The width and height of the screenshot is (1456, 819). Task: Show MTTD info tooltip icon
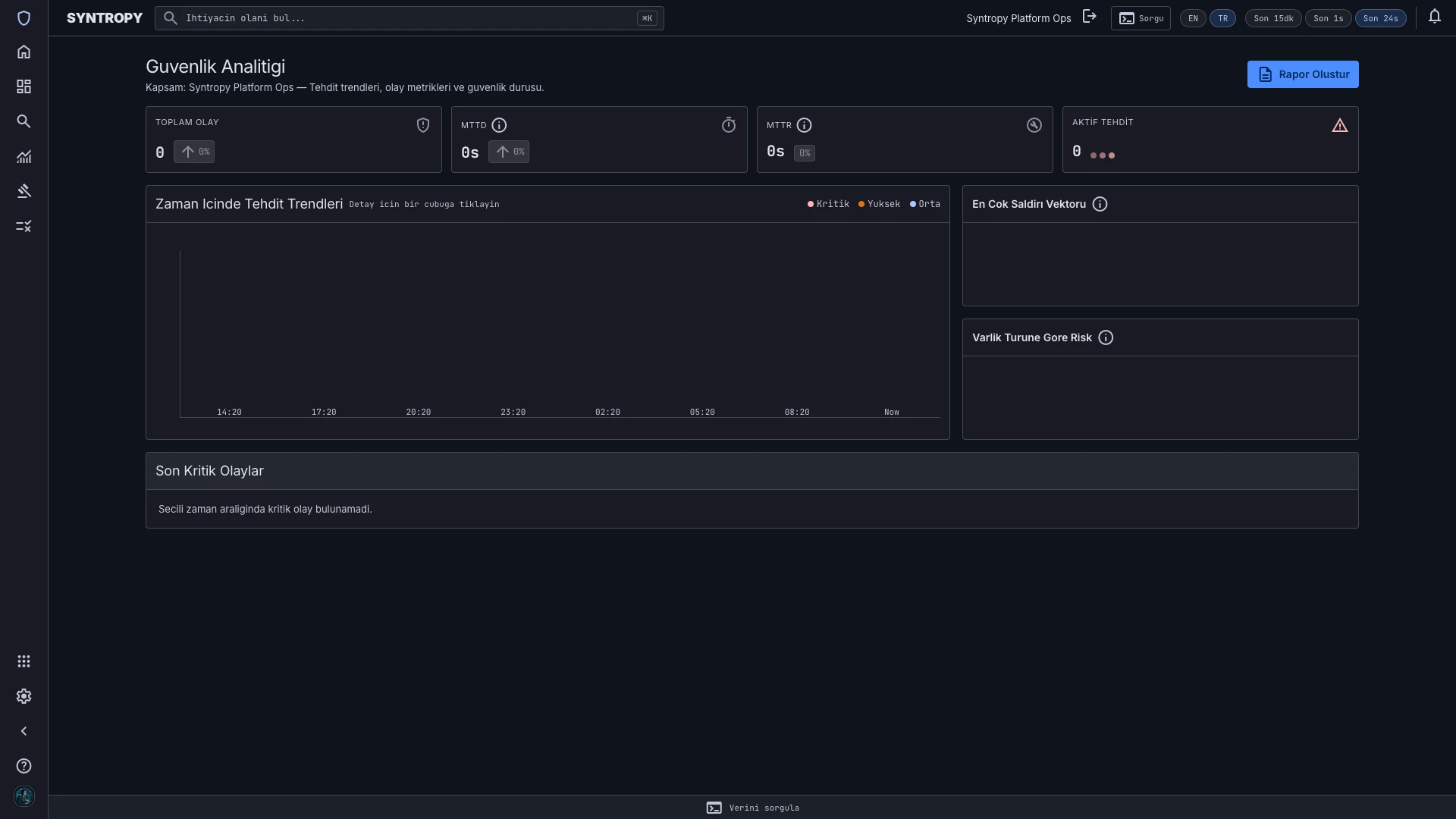(x=499, y=125)
